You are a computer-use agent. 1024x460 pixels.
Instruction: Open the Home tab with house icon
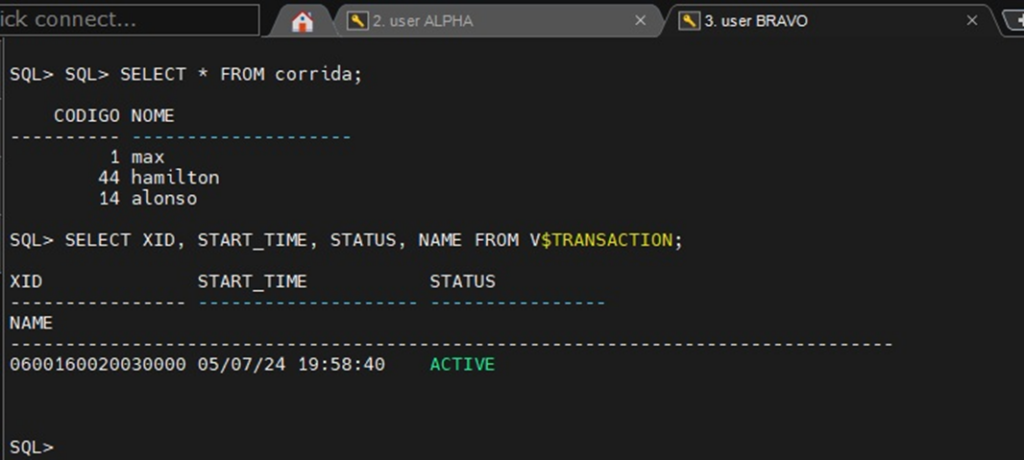[x=302, y=21]
